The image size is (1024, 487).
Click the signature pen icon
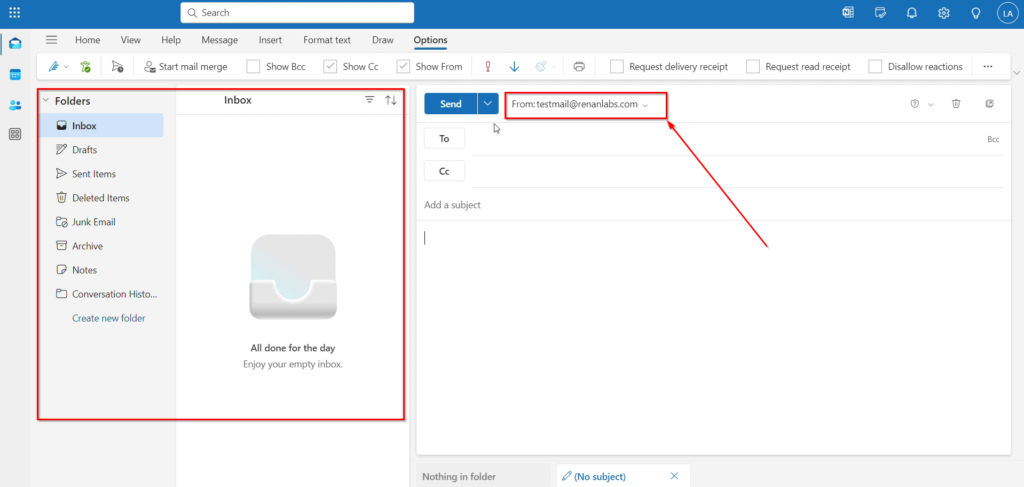point(54,66)
